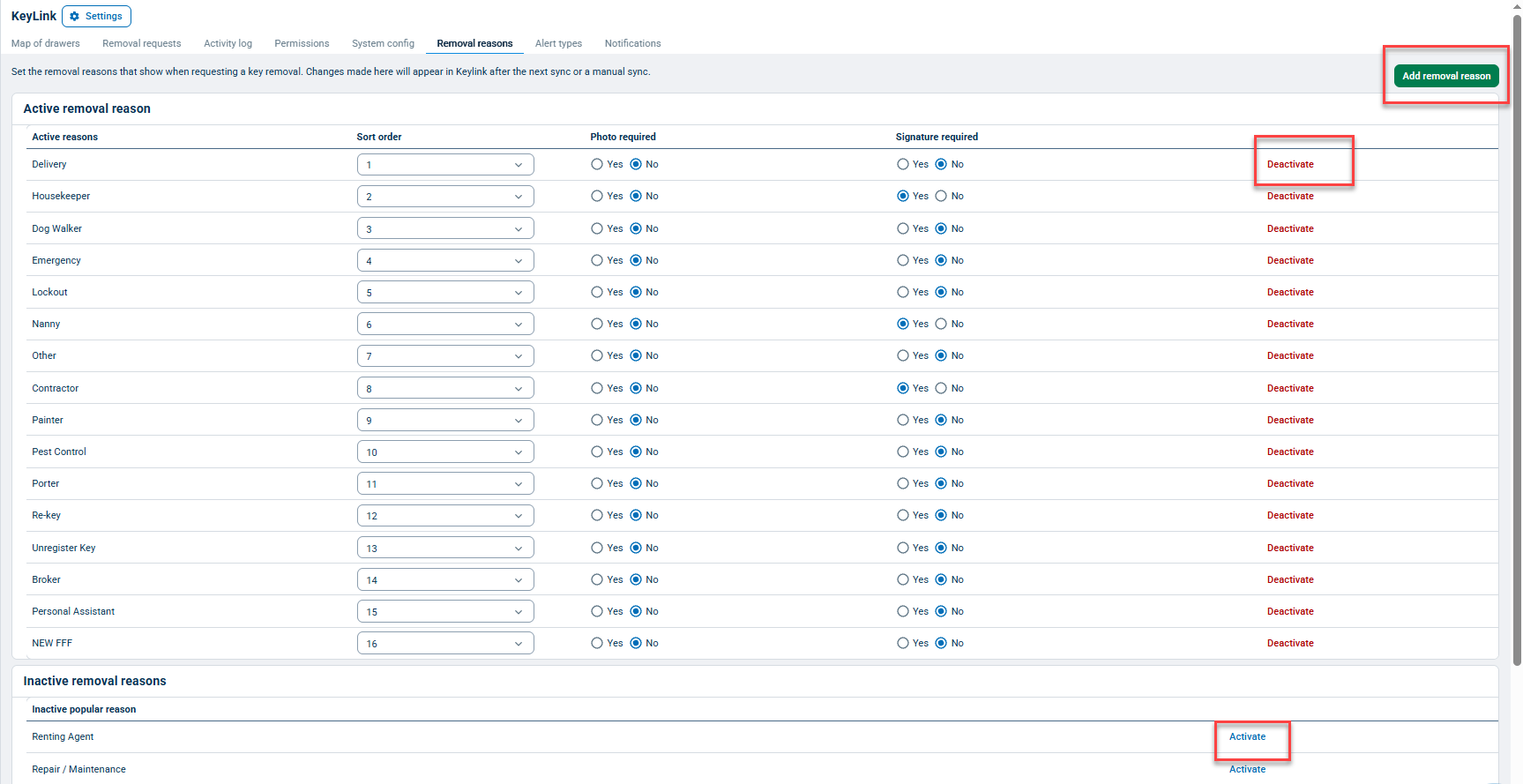
Task: Expand sort order for Lockout
Action: [x=445, y=292]
